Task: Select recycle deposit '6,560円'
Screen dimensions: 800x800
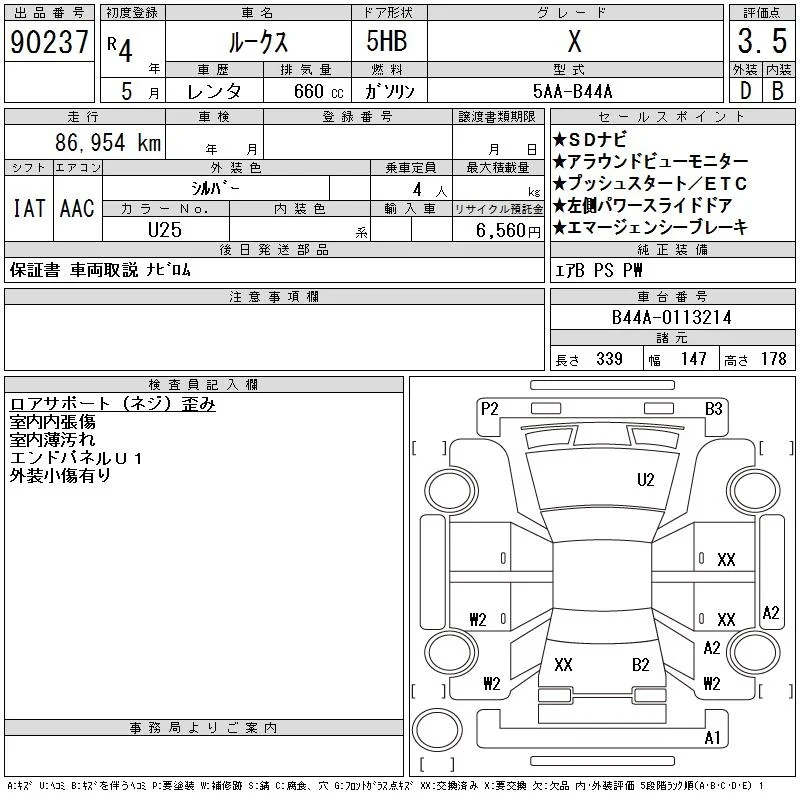Action: [508, 231]
